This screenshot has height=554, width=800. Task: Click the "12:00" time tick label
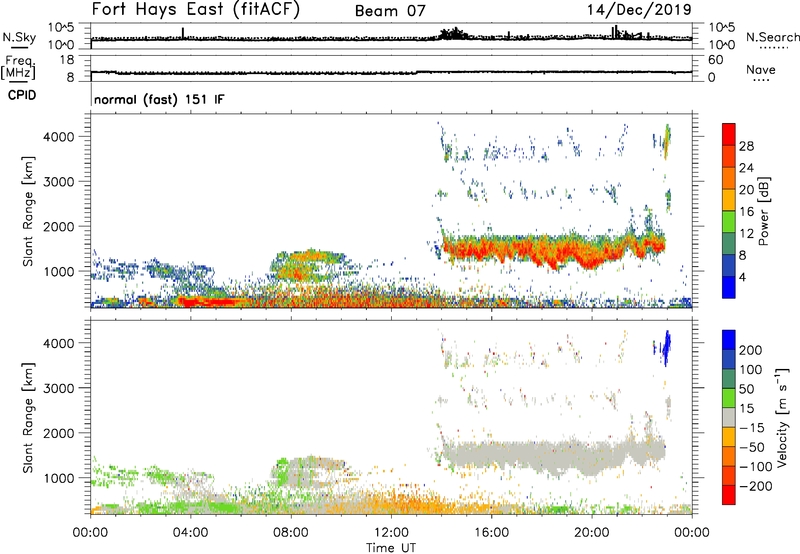pos(391,533)
